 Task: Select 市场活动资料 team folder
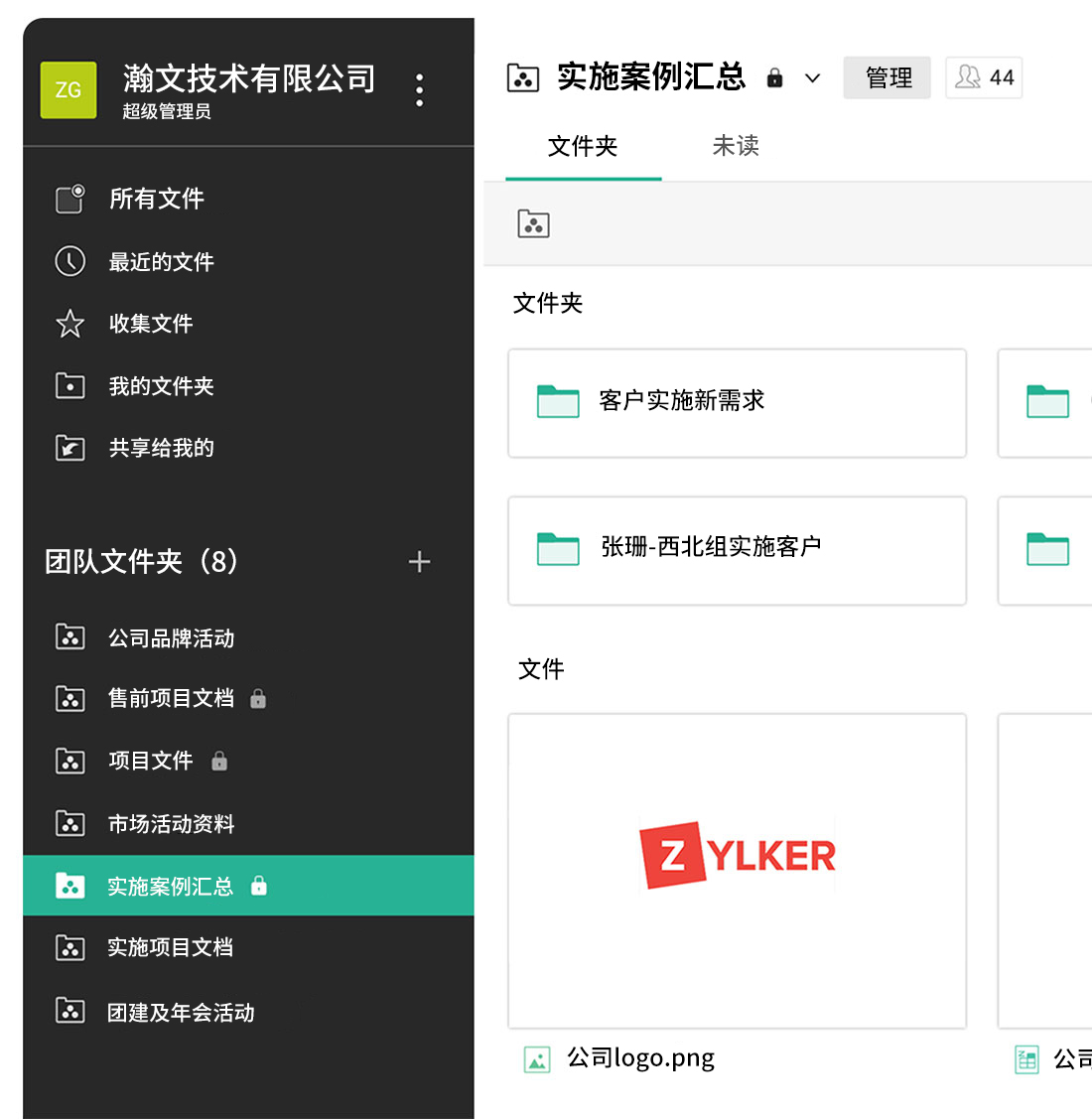pyautogui.click(x=171, y=824)
